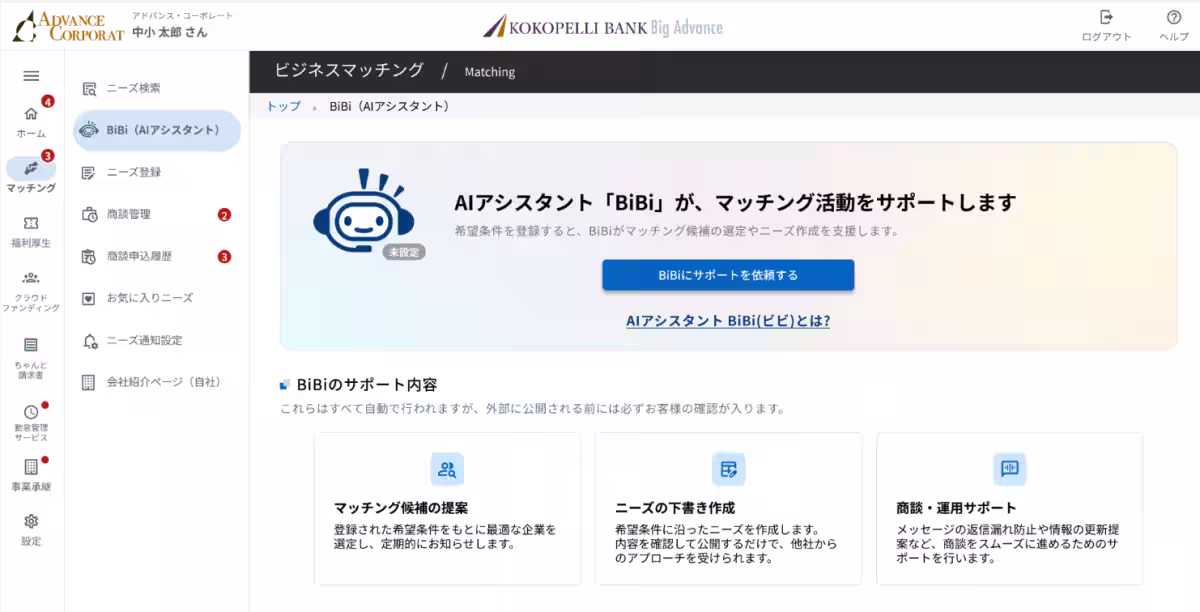This screenshot has height=612, width=1200.
Task: Follow AIアシスタント BiBi(ビビ)とは? link
Action: (728, 321)
